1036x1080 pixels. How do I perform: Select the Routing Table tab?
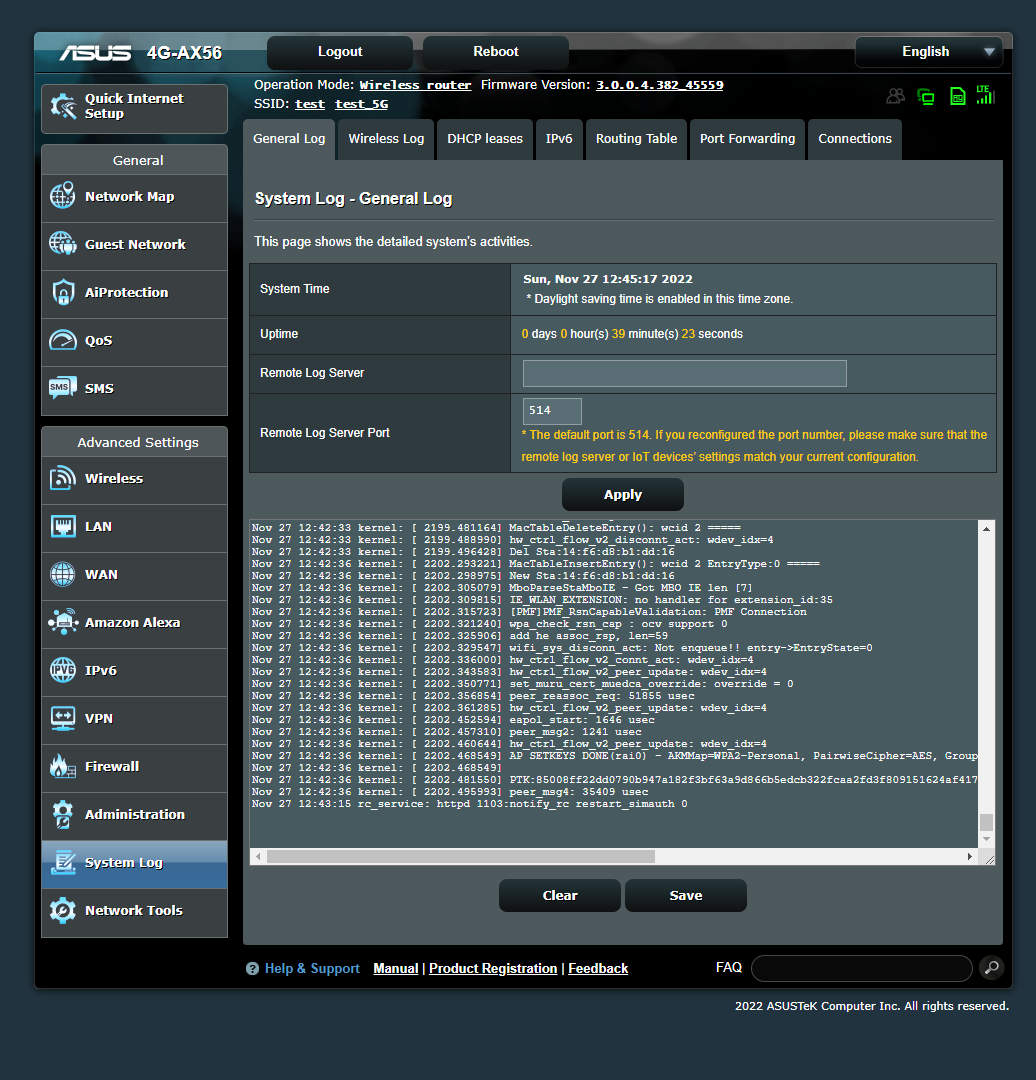click(x=636, y=139)
